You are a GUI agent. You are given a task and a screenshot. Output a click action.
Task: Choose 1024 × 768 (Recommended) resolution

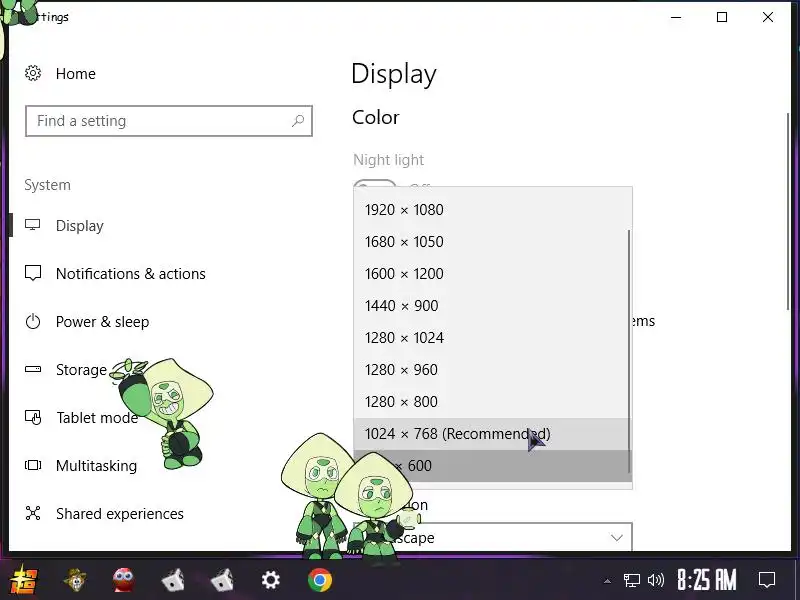coord(492,434)
